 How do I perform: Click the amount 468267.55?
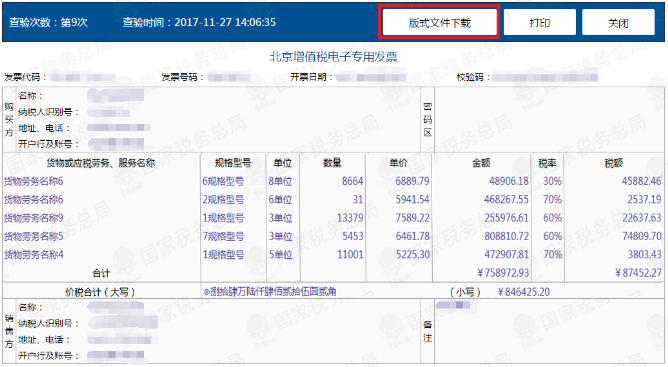(x=506, y=200)
